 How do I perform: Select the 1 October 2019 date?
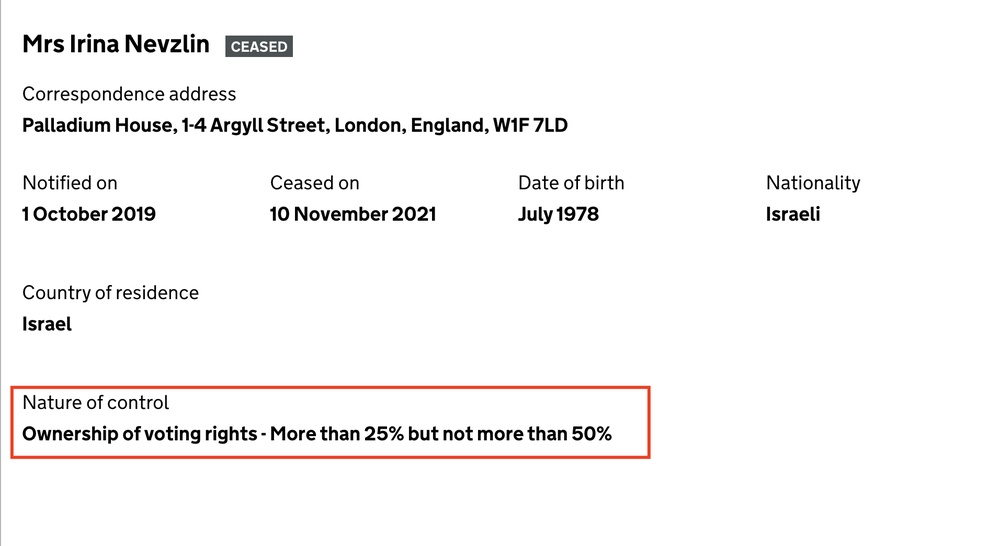89,214
